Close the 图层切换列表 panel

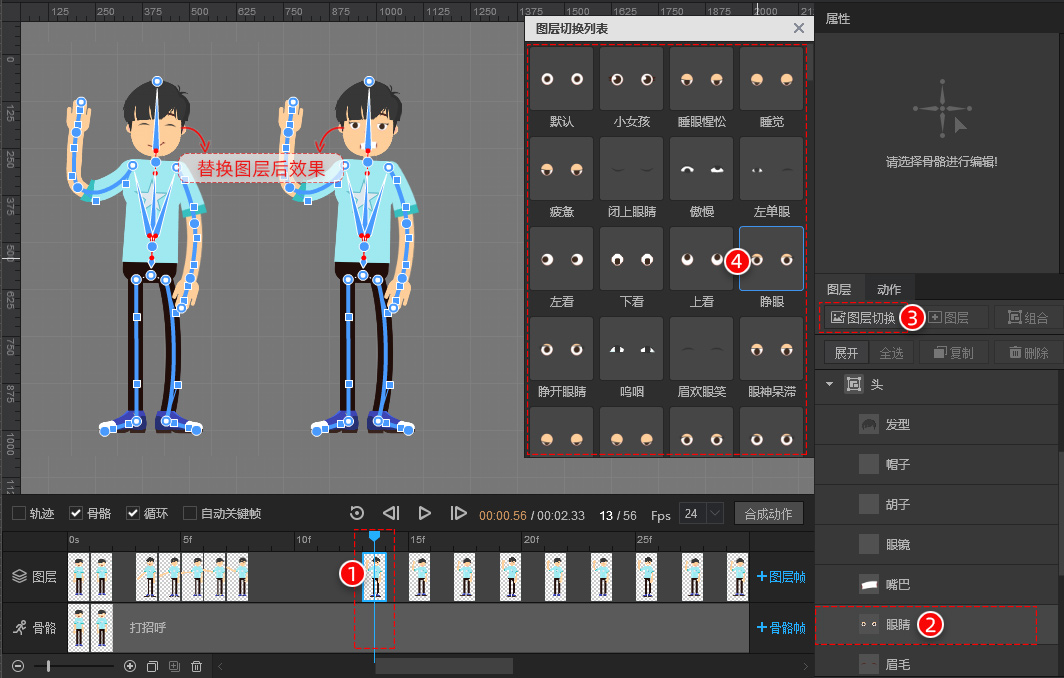tap(799, 28)
